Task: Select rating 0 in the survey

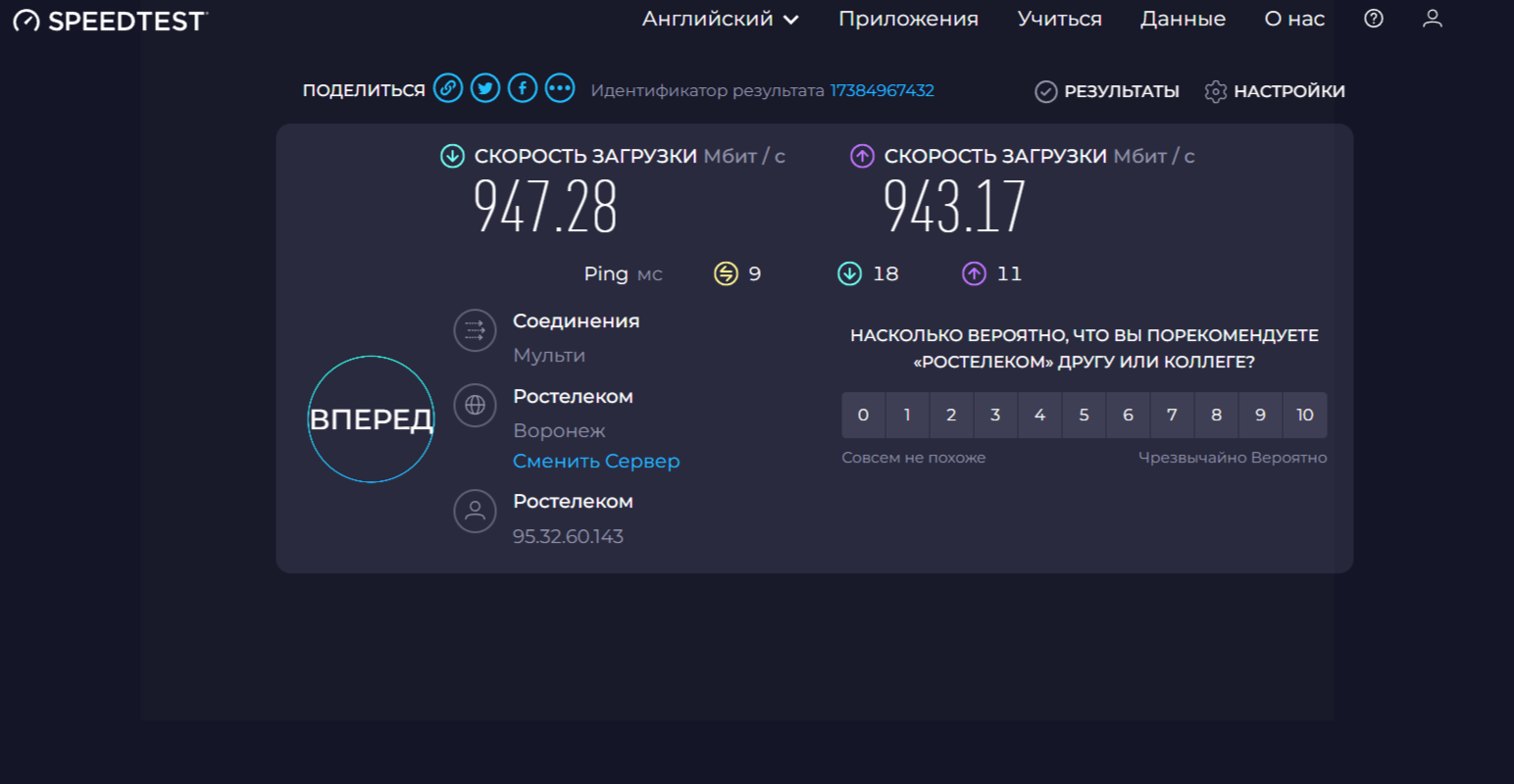Action: pyautogui.click(x=863, y=416)
